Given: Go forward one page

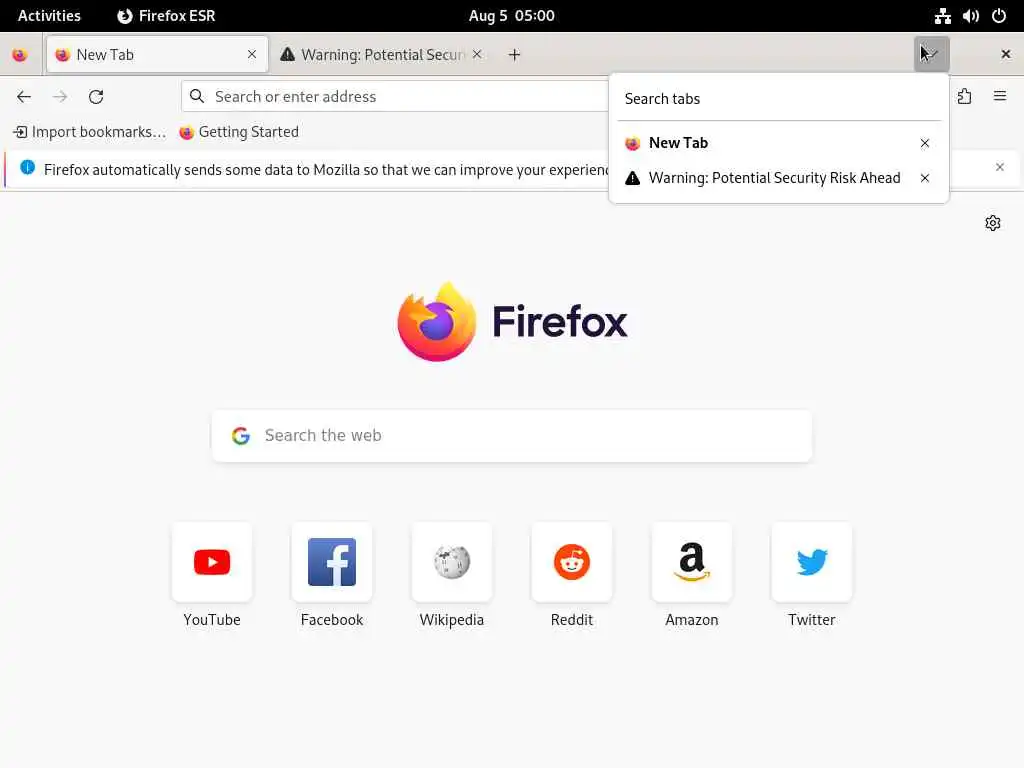Looking at the screenshot, I should tap(60, 97).
